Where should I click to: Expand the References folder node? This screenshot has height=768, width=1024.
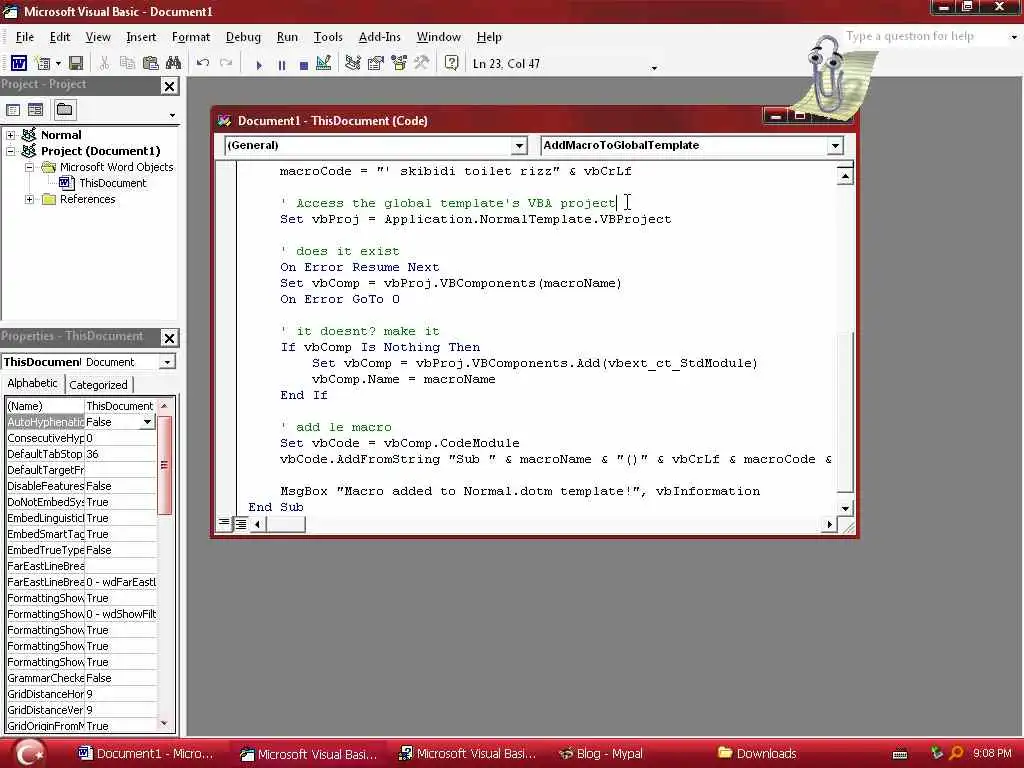click(x=29, y=199)
